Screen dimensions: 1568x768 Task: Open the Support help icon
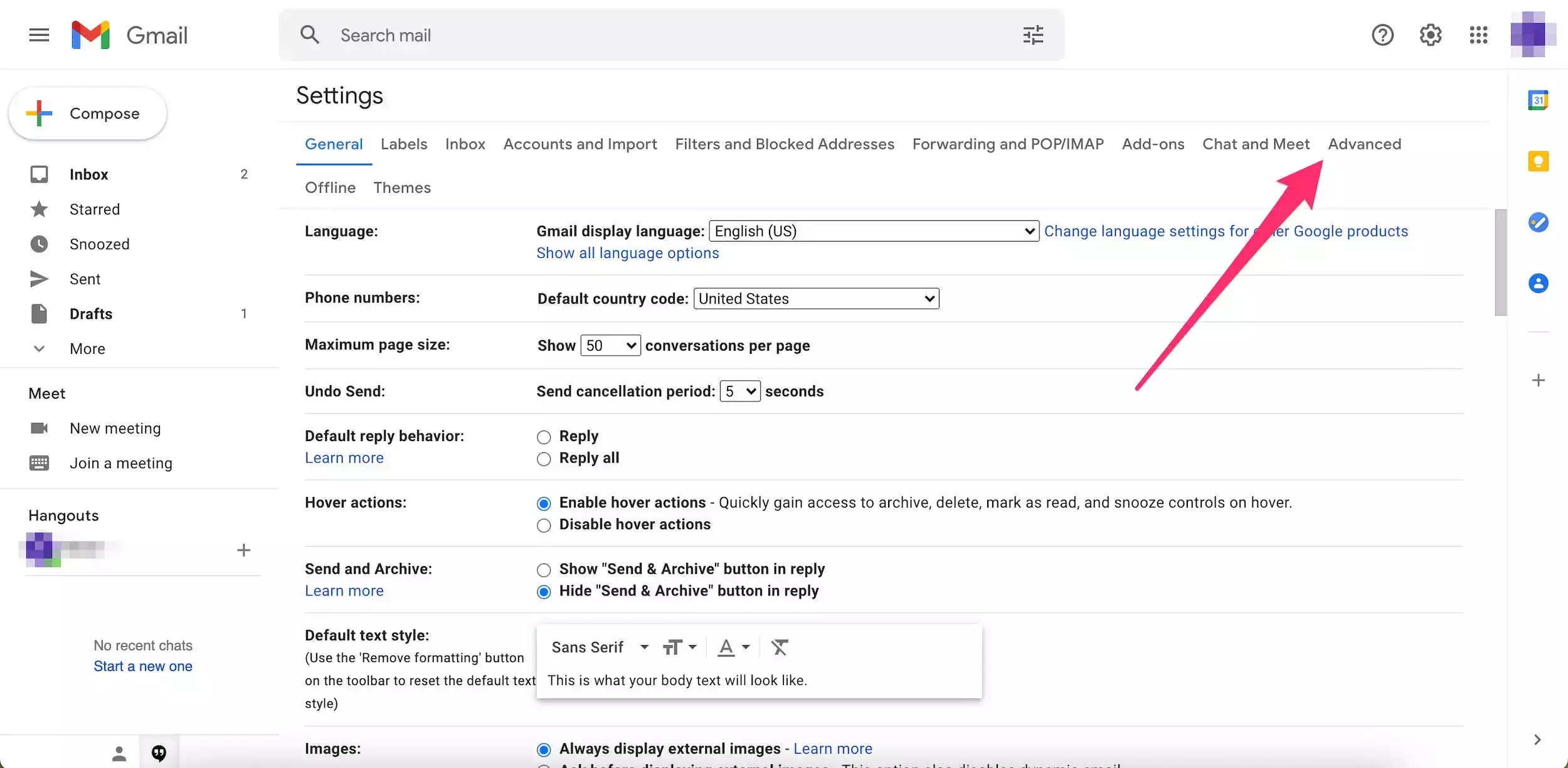pos(1382,35)
